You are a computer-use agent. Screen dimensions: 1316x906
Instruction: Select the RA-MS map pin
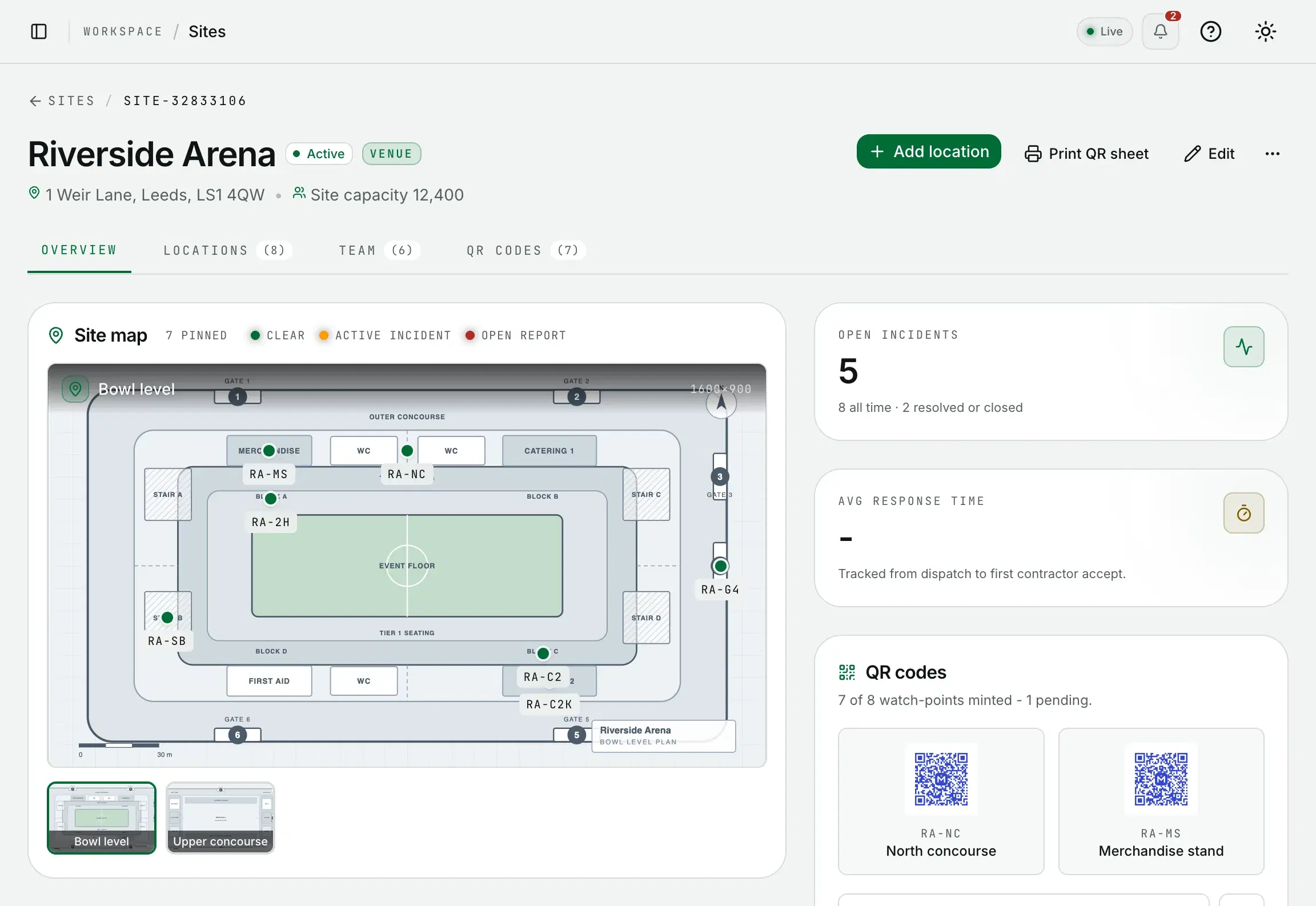(269, 451)
